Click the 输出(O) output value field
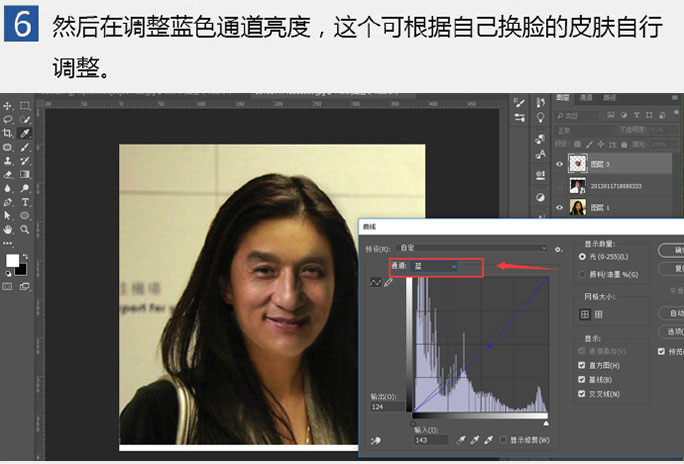Image resolution: width=684 pixels, height=464 pixels. coord(387,406)
